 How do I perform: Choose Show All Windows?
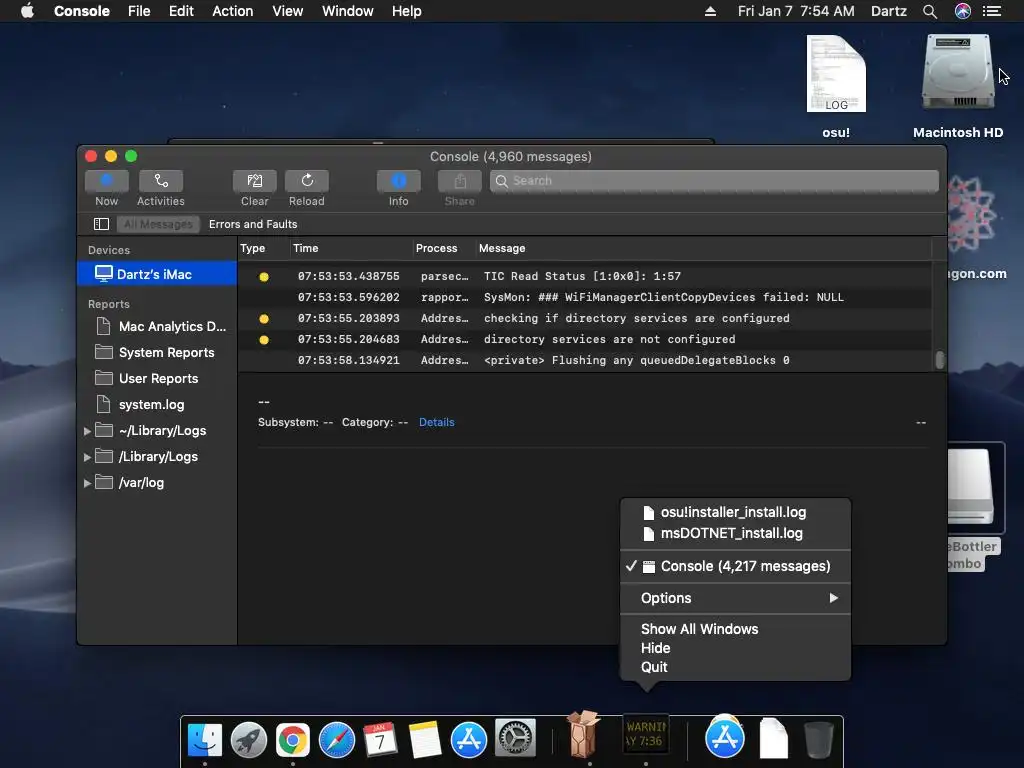coord(735,629)
